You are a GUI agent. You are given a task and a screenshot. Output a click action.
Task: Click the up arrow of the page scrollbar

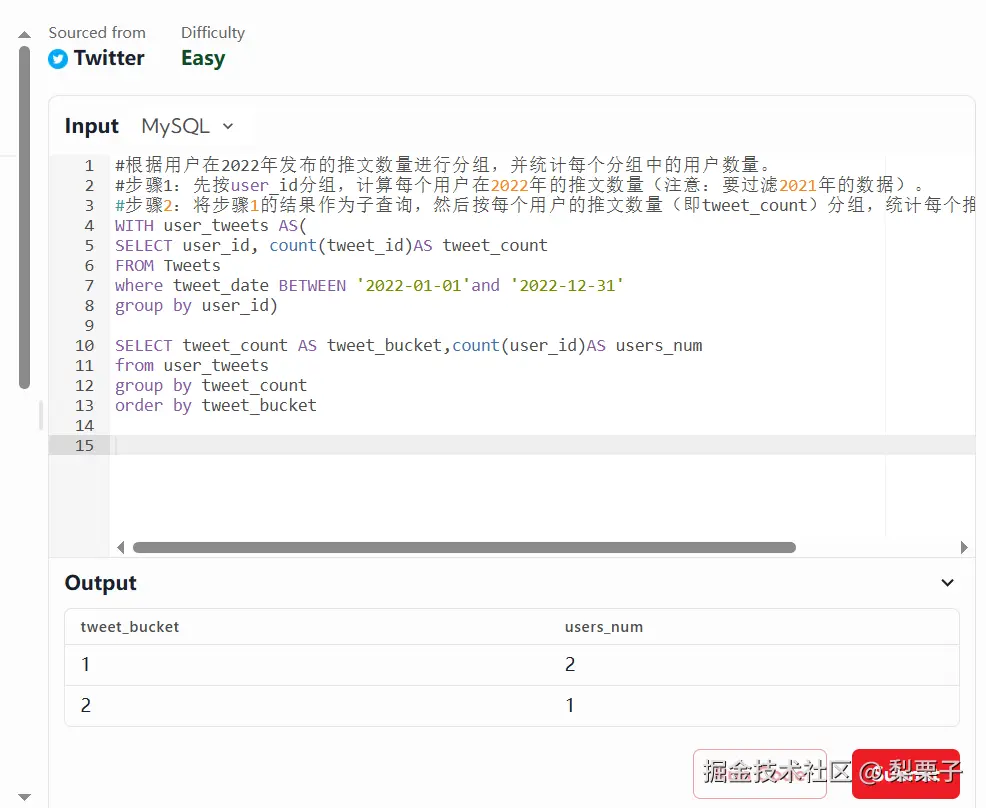[24, 35]
